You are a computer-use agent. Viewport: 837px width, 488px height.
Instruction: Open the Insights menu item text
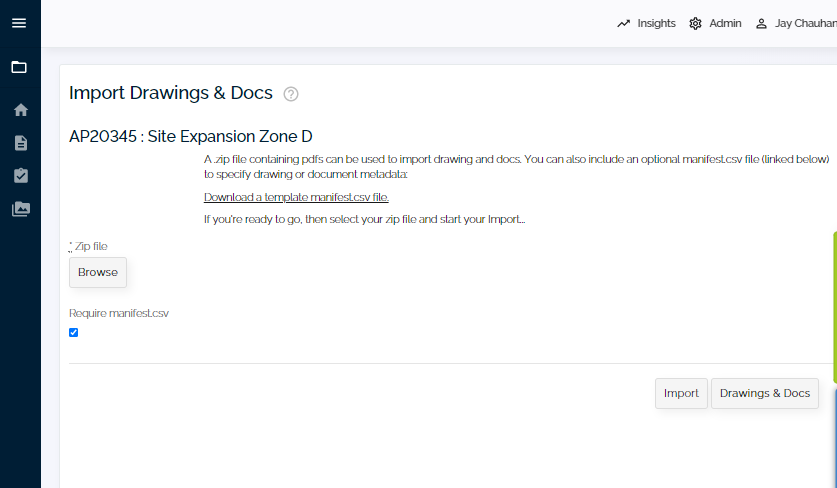(656, 23)
